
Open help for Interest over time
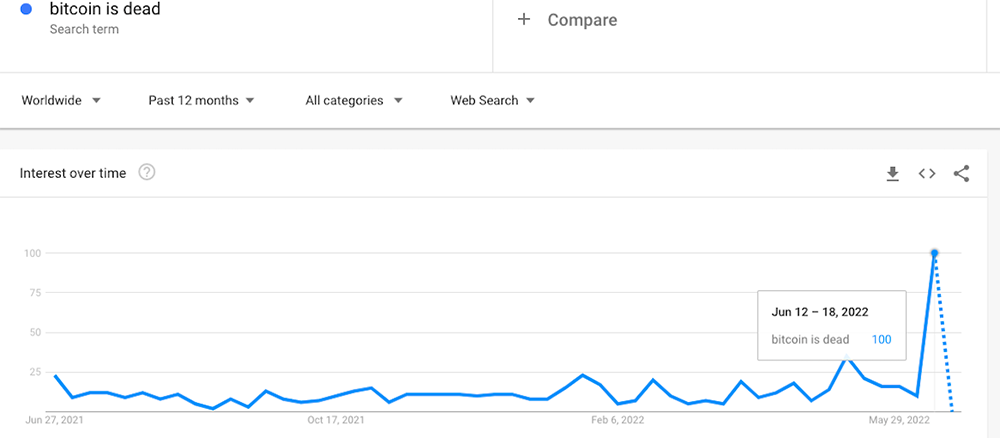tap(147, 172)
